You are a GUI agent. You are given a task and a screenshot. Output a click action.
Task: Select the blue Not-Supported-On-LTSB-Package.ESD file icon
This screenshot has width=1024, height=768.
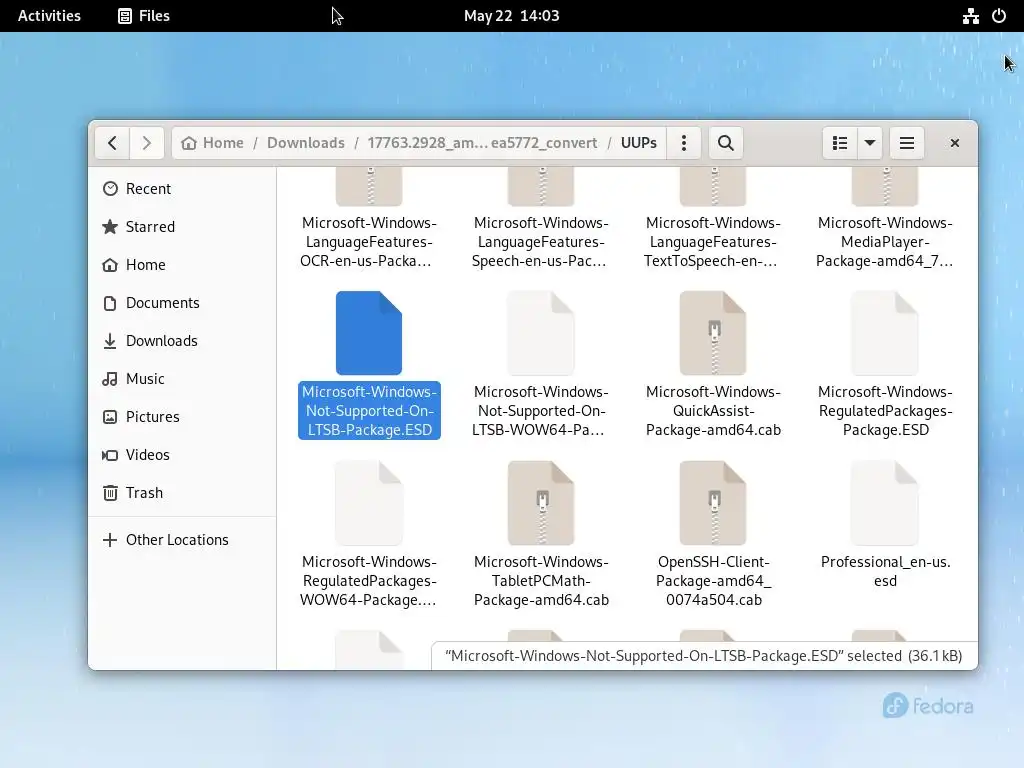pyautogui.click(x=369, y=333)
